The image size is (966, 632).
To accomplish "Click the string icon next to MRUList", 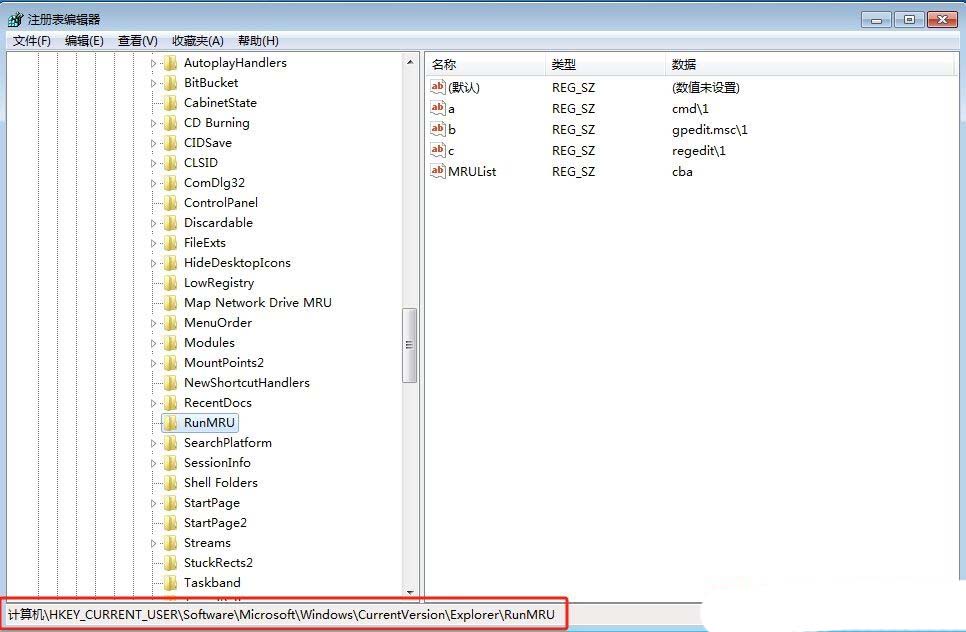I will coord(437,171).
